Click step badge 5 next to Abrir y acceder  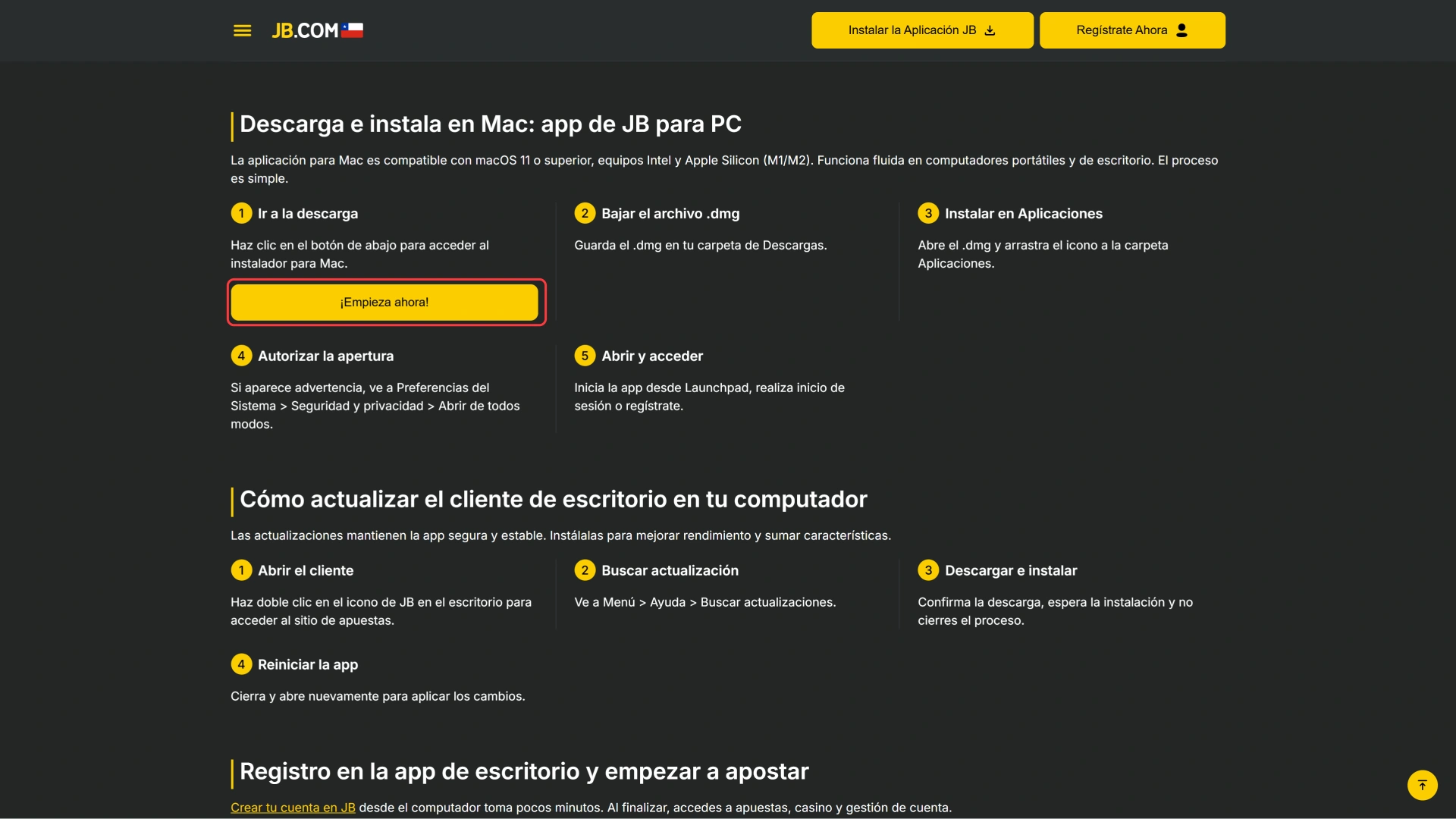[585, 355]
